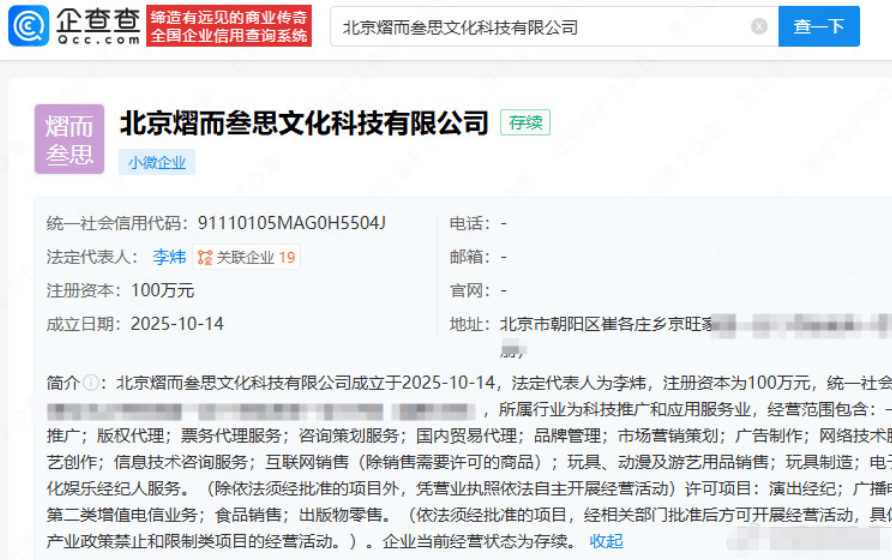This screenshot has height=560, width=892.
Task: Click the 企查查 Qcc.com brand text
Action: pos(97,26)
